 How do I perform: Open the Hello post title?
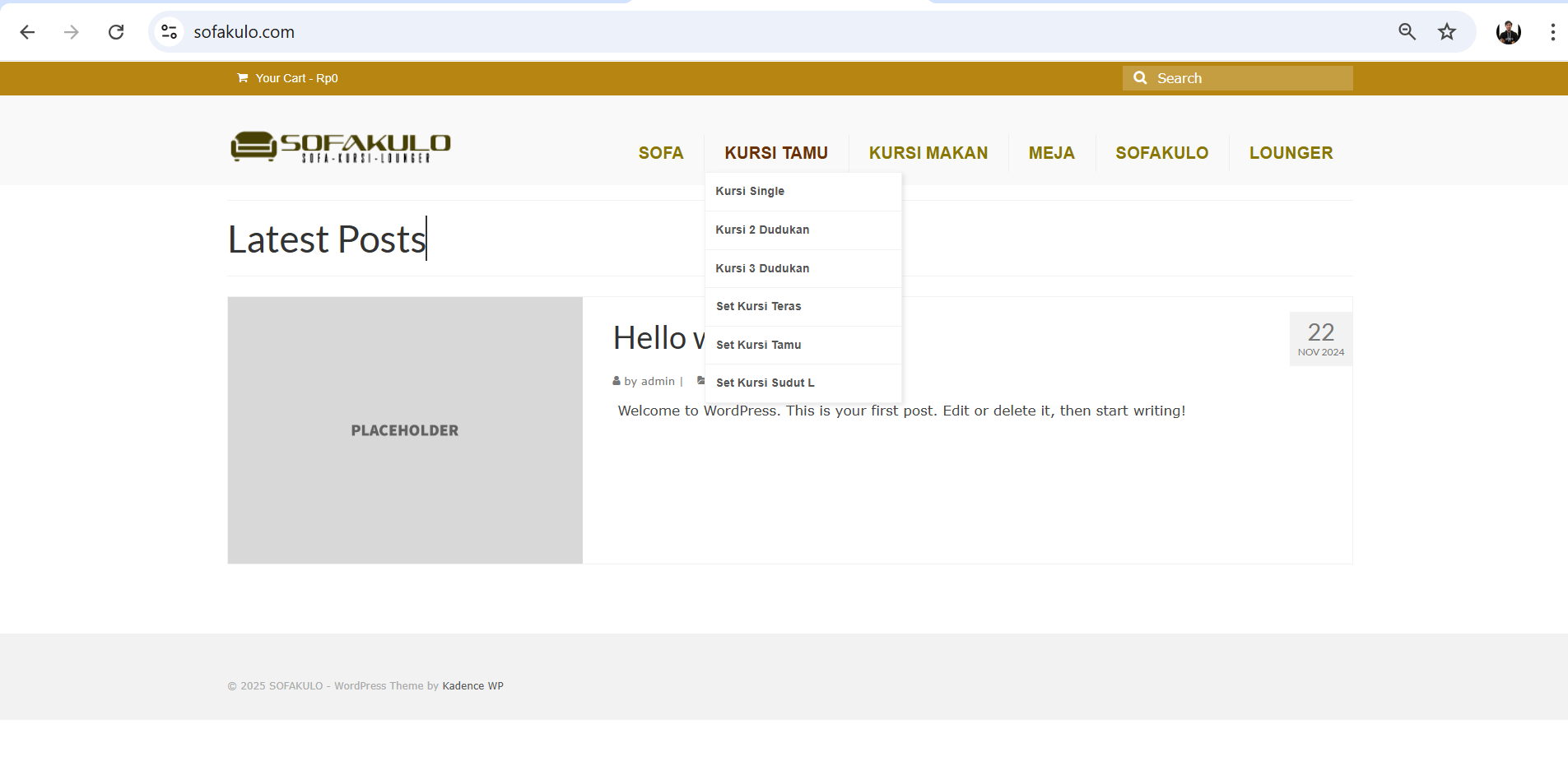tap(658, 338)
